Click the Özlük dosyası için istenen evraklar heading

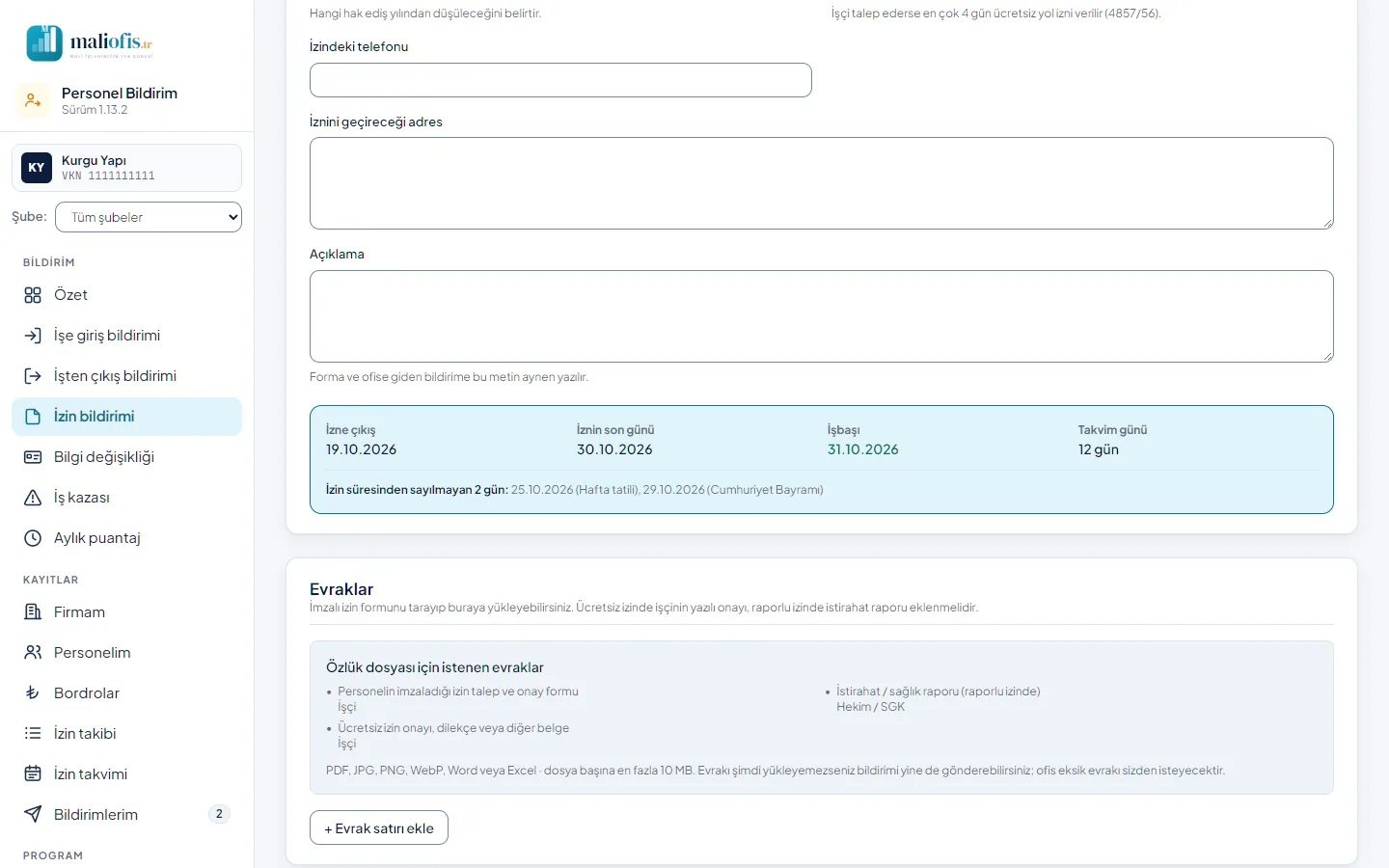435,667
